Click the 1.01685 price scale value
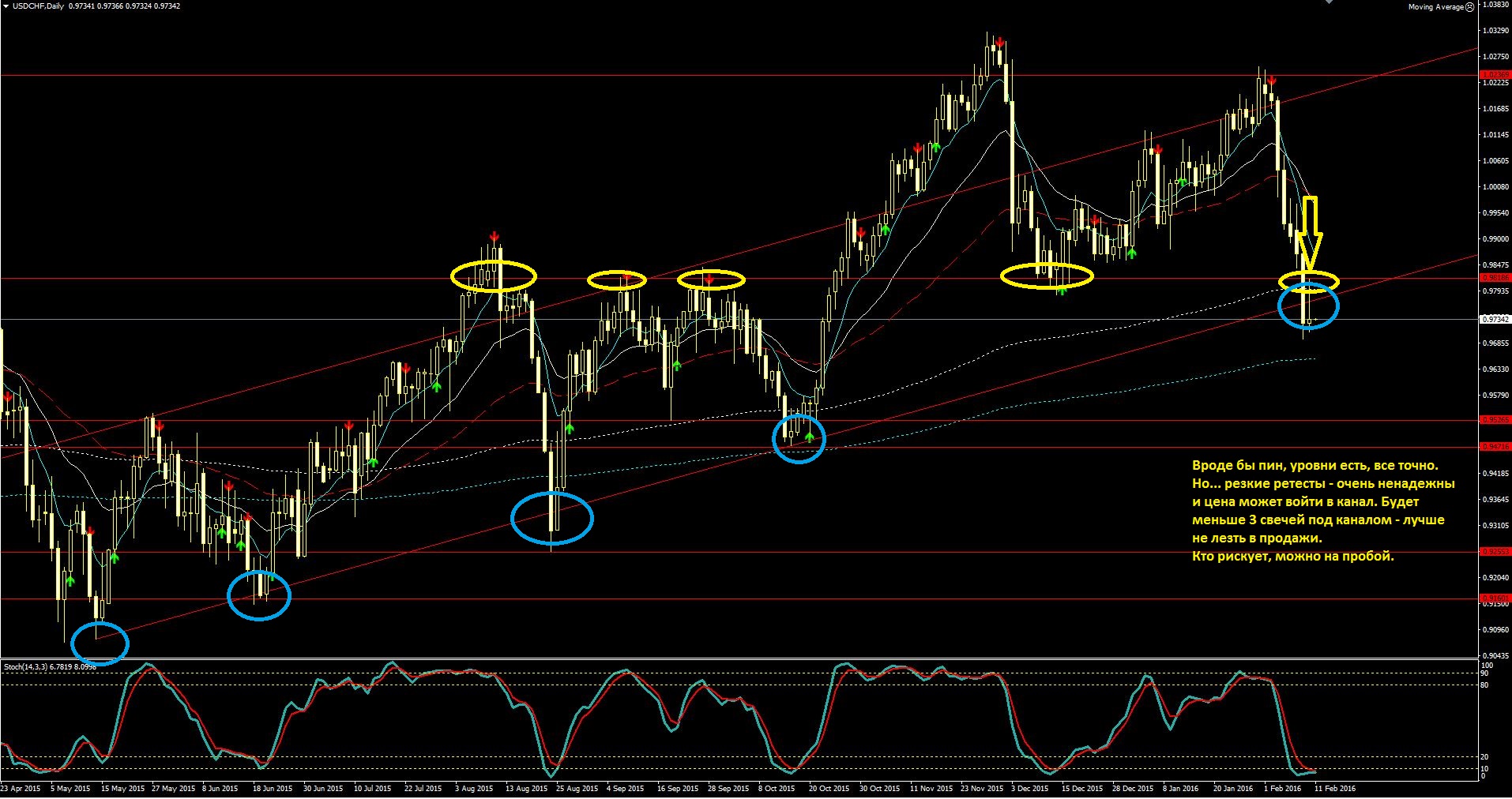 point(1495,109)
